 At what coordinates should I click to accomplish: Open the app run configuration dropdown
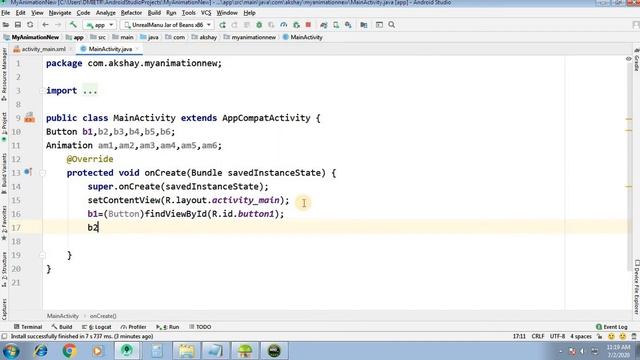(100, 25)
